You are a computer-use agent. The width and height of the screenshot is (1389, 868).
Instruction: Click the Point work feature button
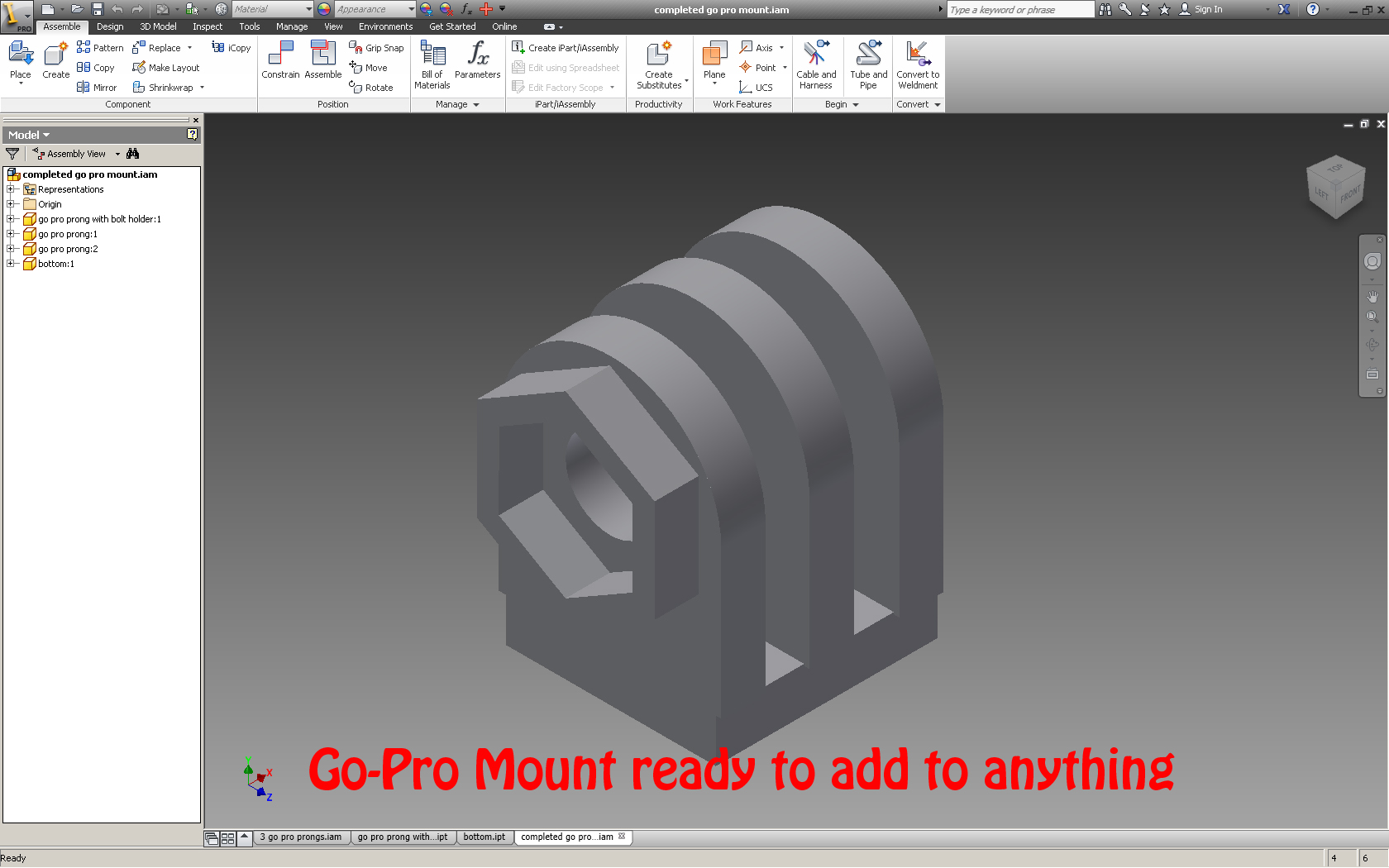(758, 68)
